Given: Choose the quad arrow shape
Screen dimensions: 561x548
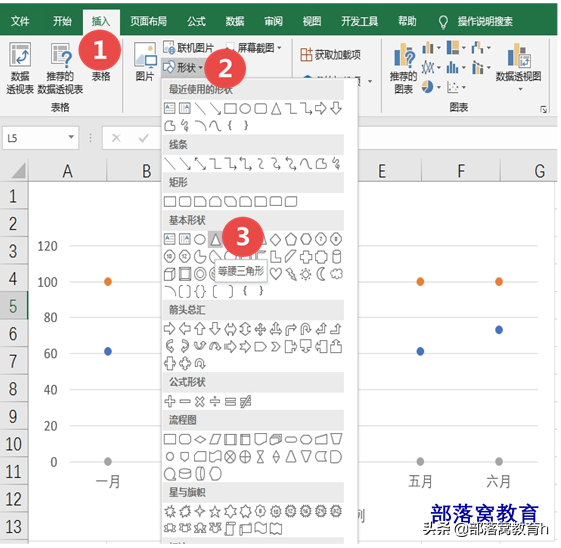Looking at the screenshot, I should [260, 329].
